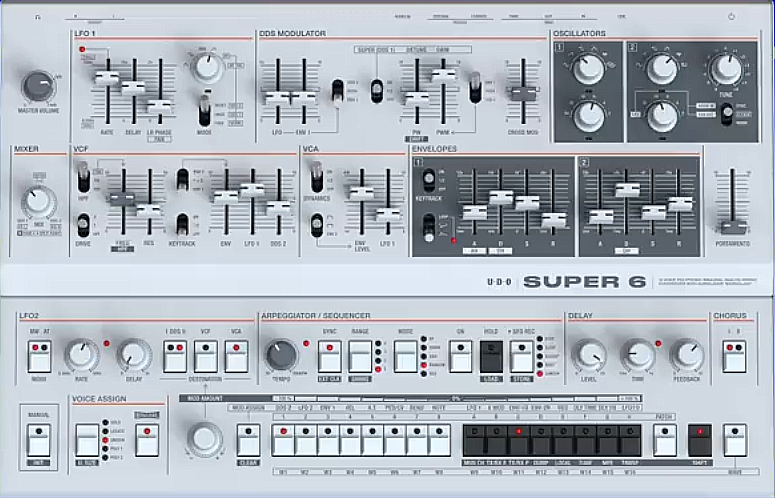Select white step button 8
This screenshot has height=498, width=775.
pyautogui.click(x=439, y=440)
